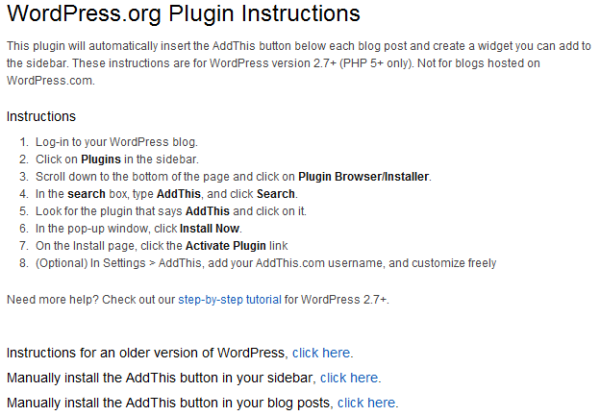Follow "click here" link for blog posts install
Screen dimensions: 600x416
click(x=367, y=402)
